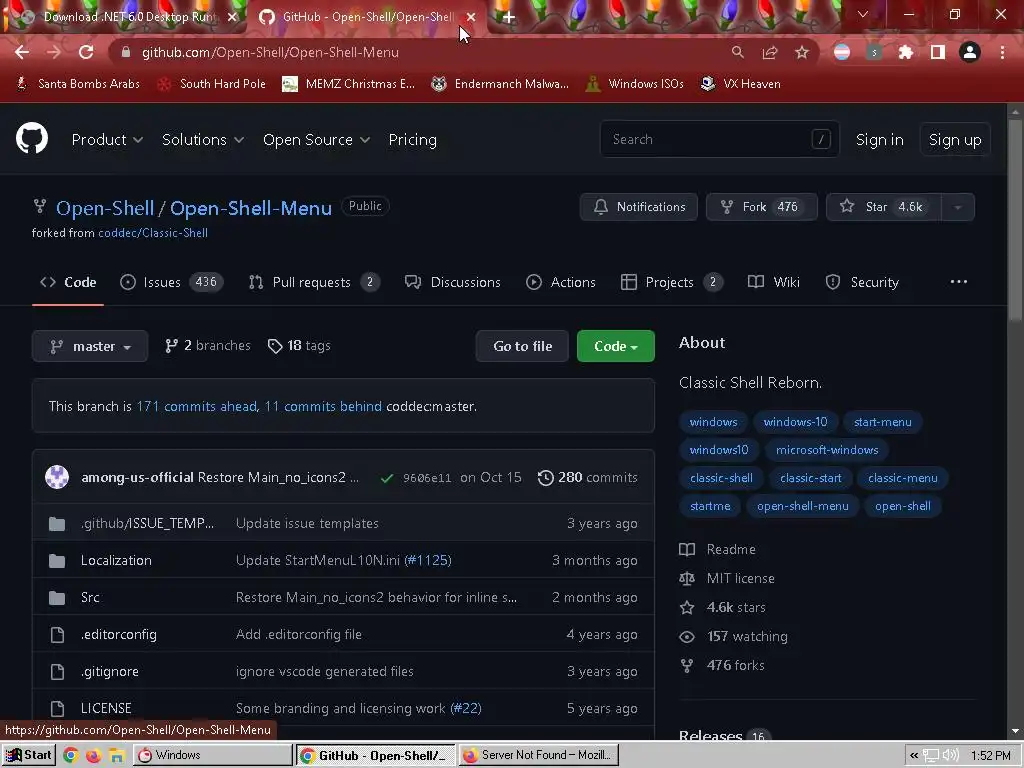Open the coddec/Classic-Shell link
This screenshot has width=1024, height=768.
pos(153,233)
